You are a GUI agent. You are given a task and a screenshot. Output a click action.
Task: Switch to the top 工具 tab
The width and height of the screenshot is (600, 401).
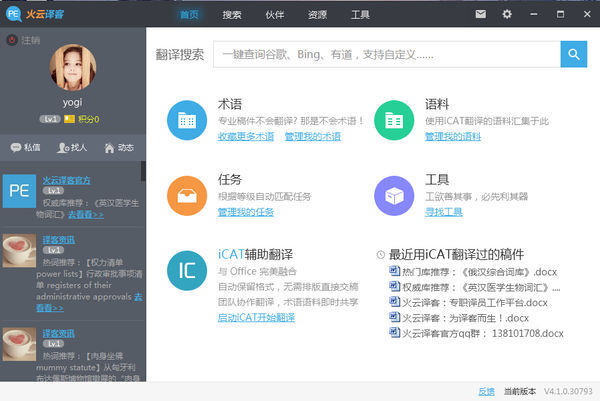click(360, 15)
